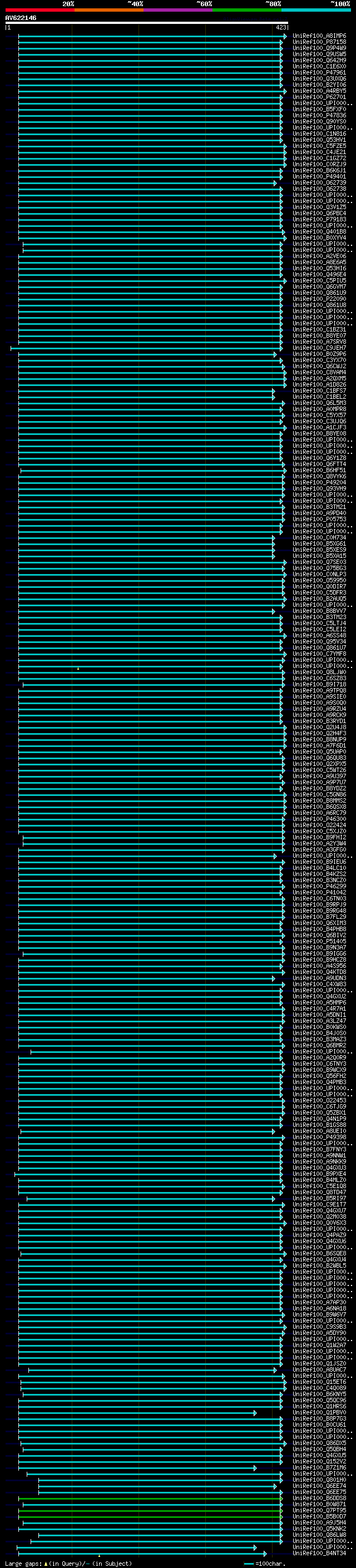Click the white query sequence bar
This screenshot has width=356, height=1568.
click(x=147, y=22)
